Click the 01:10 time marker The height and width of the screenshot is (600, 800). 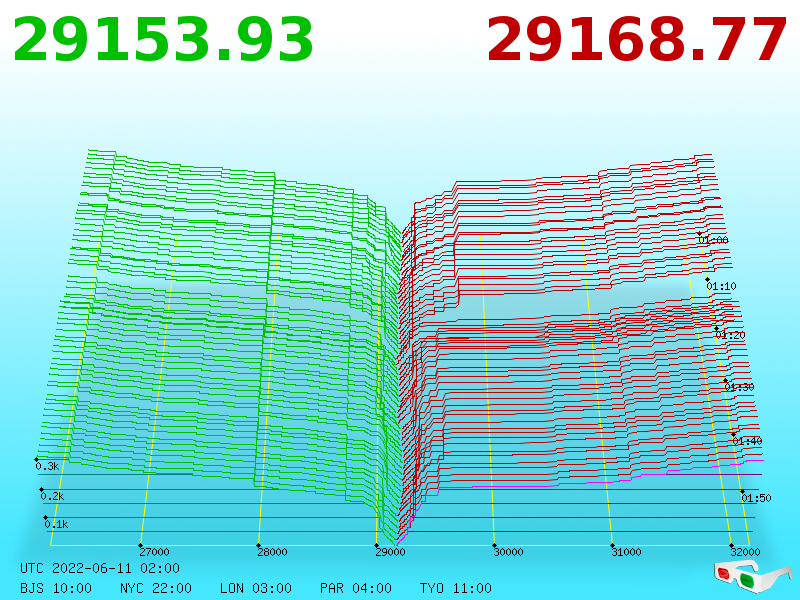pyautogui.click(x=721, y=286)
